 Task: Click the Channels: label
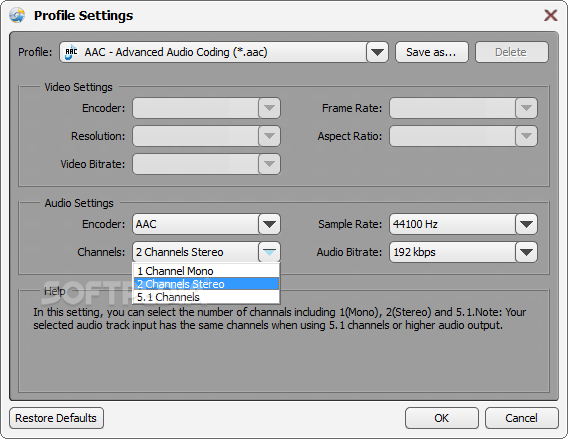[101, 252]
